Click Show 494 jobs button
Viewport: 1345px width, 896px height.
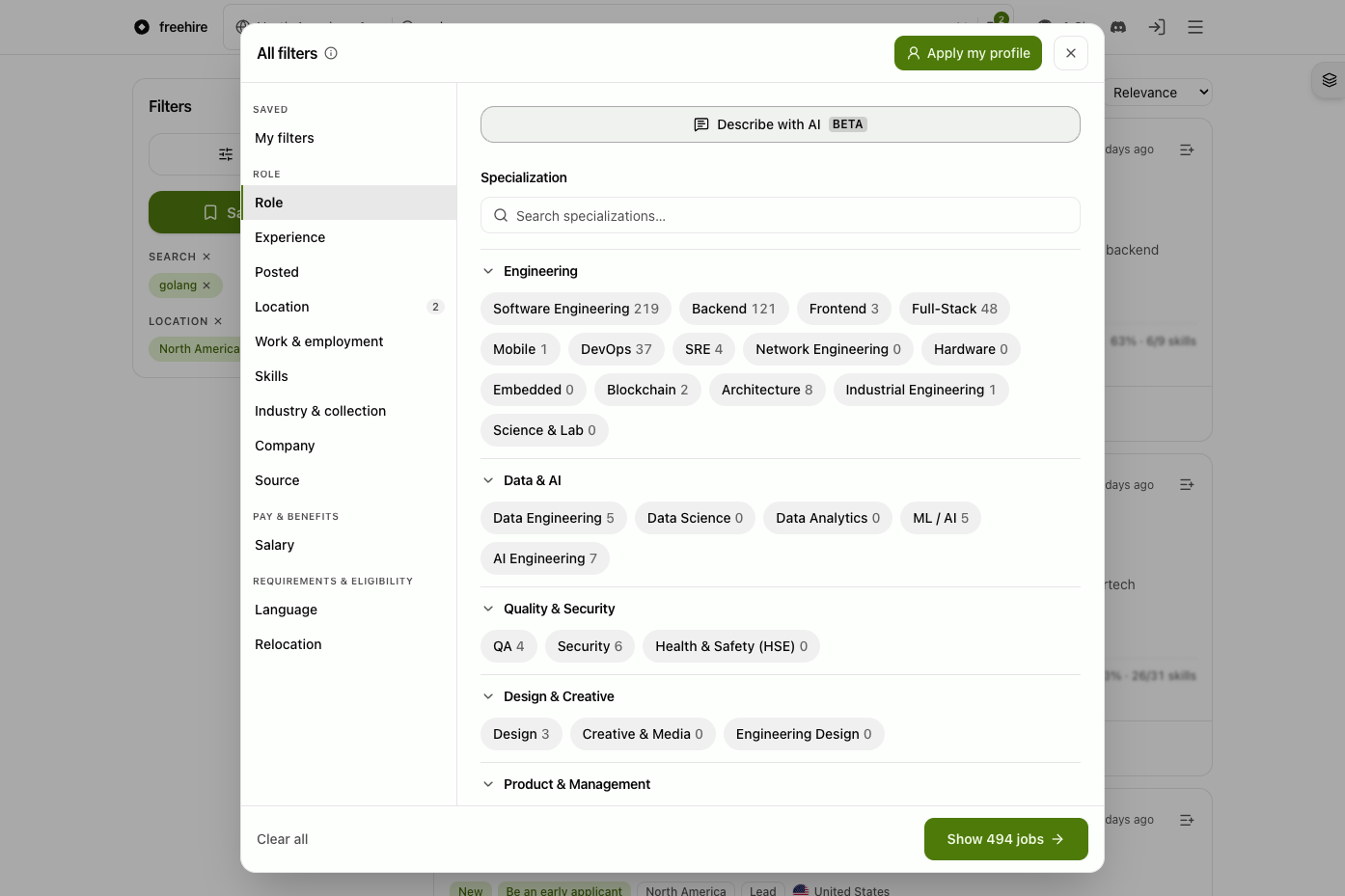pos(1006,839)
